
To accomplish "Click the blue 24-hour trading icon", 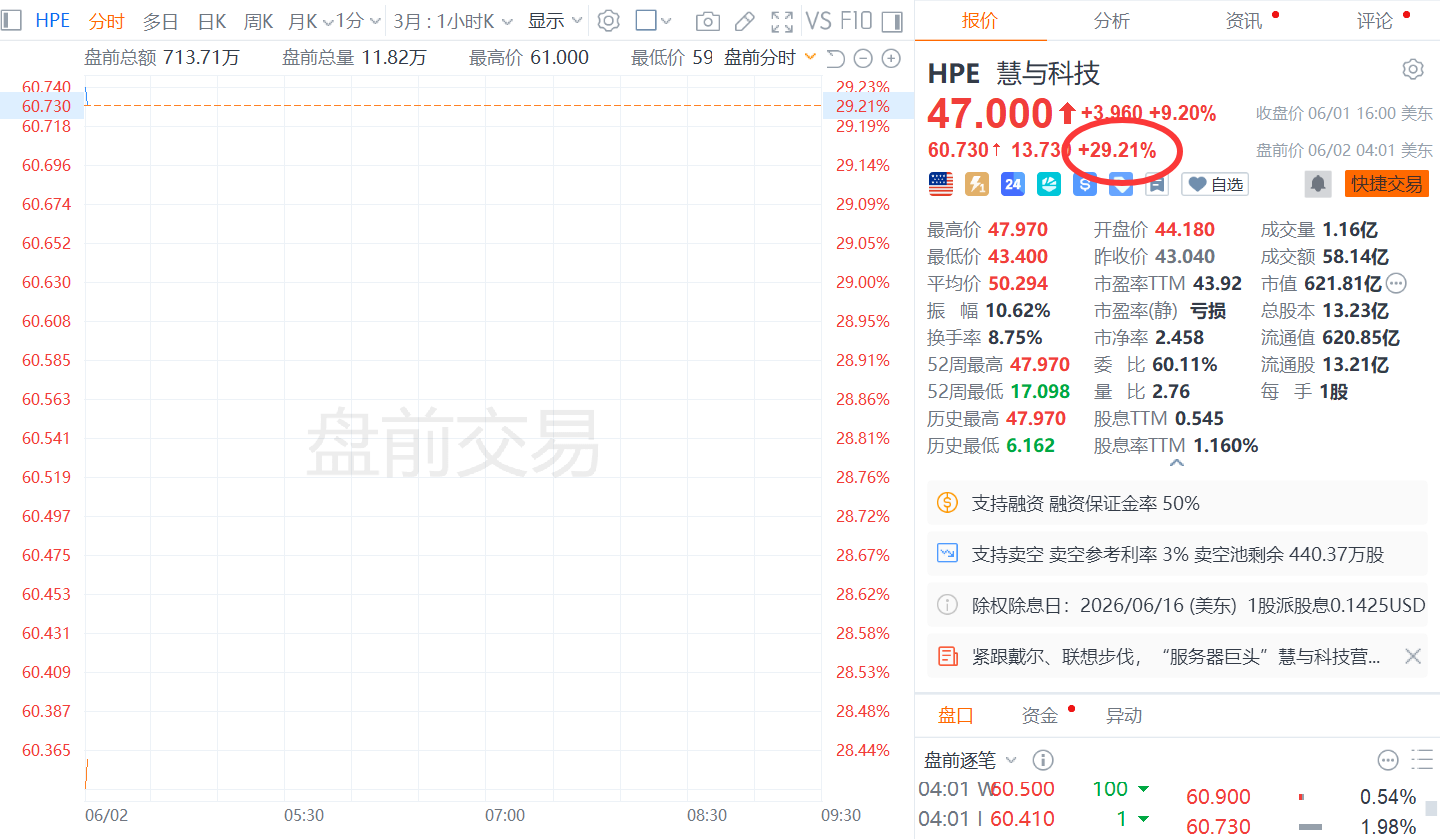I will [x=1013, y=184].
